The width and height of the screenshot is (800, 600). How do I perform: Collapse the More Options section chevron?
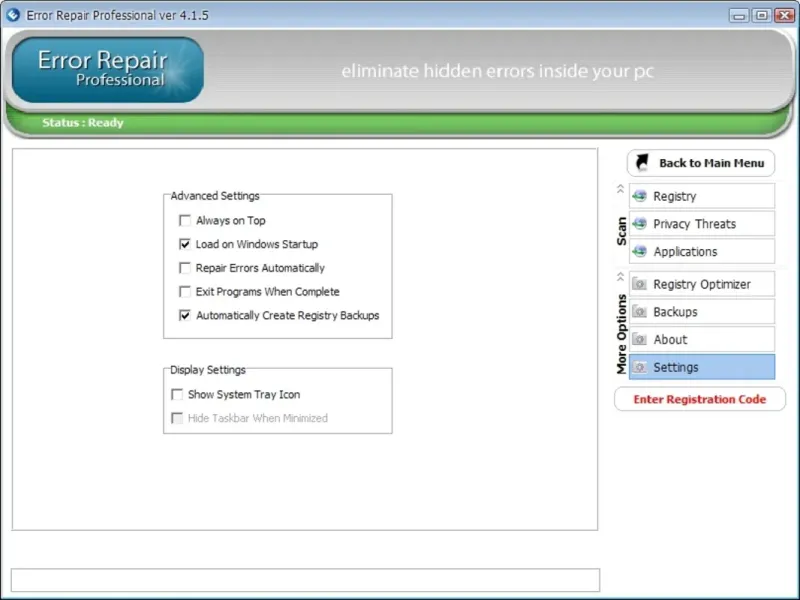point(620,277)
